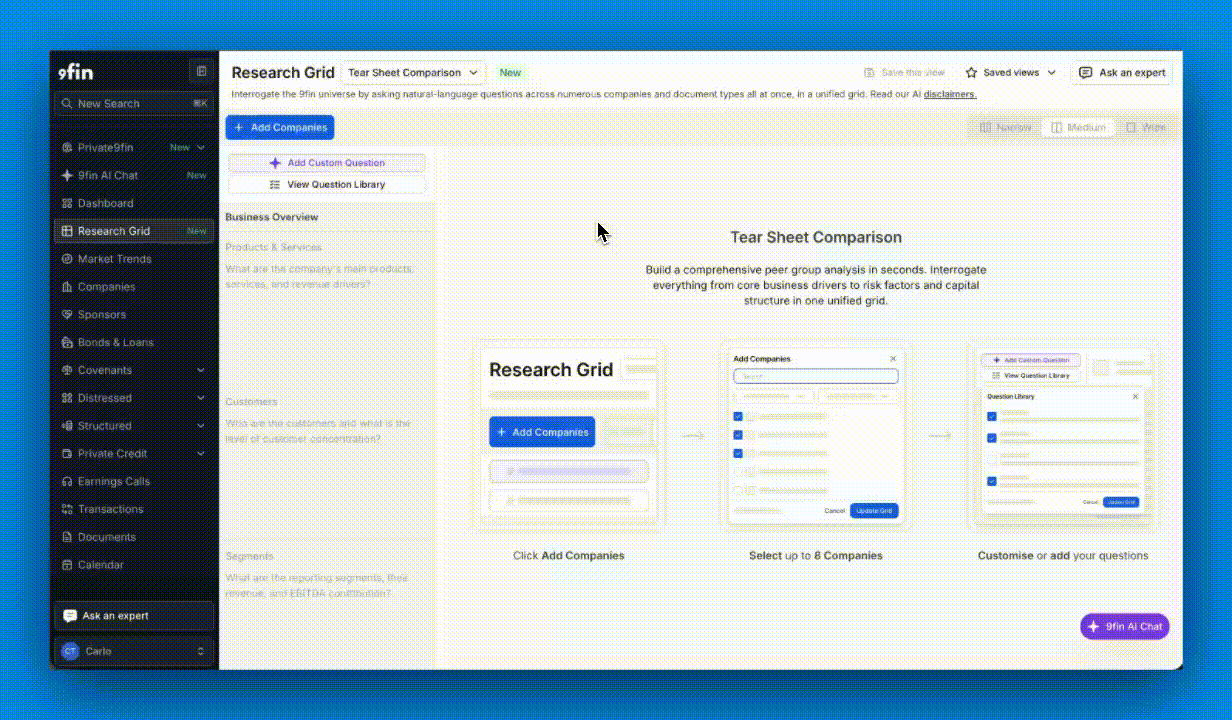Expand the Private Credit sidebar section
1232x720 pixels.
pyautogui.click(x=134, y=454)
